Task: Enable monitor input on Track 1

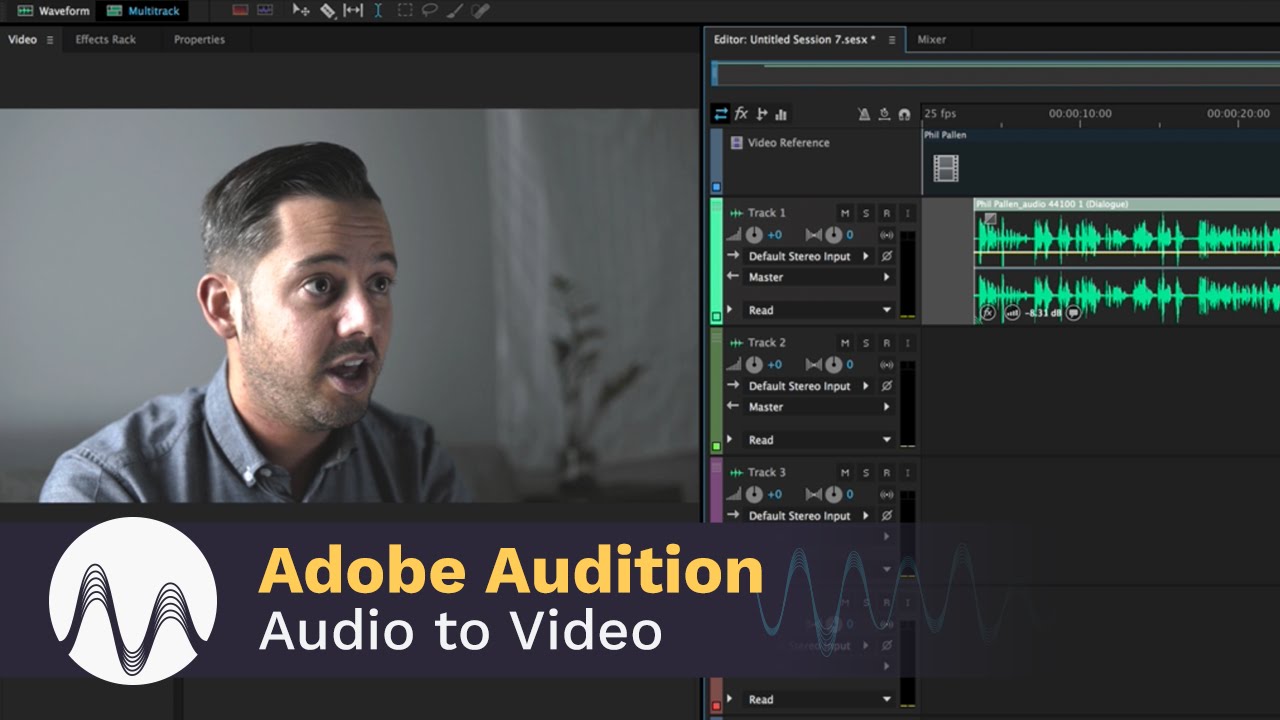Action: (x=908, y=213)
